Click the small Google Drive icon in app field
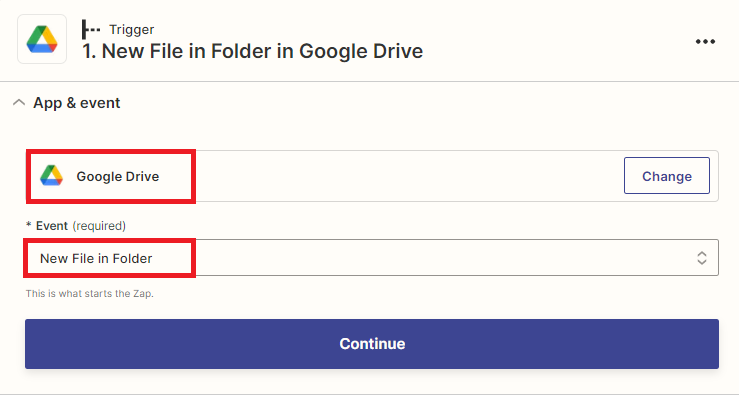The image size is (739, 395). [51, 176]
